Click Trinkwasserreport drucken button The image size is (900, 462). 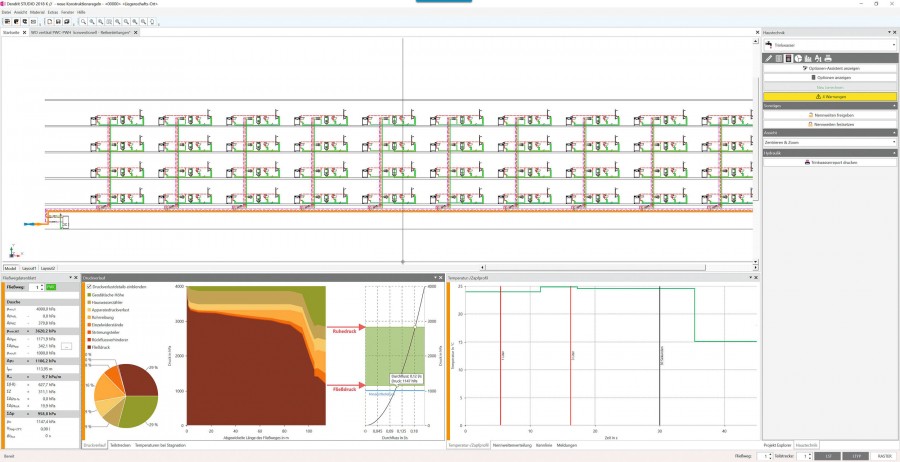(830, 162)
